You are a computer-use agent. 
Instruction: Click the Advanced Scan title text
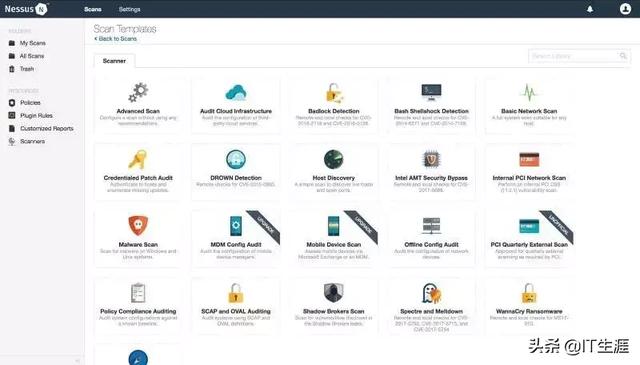click(138, 111)
